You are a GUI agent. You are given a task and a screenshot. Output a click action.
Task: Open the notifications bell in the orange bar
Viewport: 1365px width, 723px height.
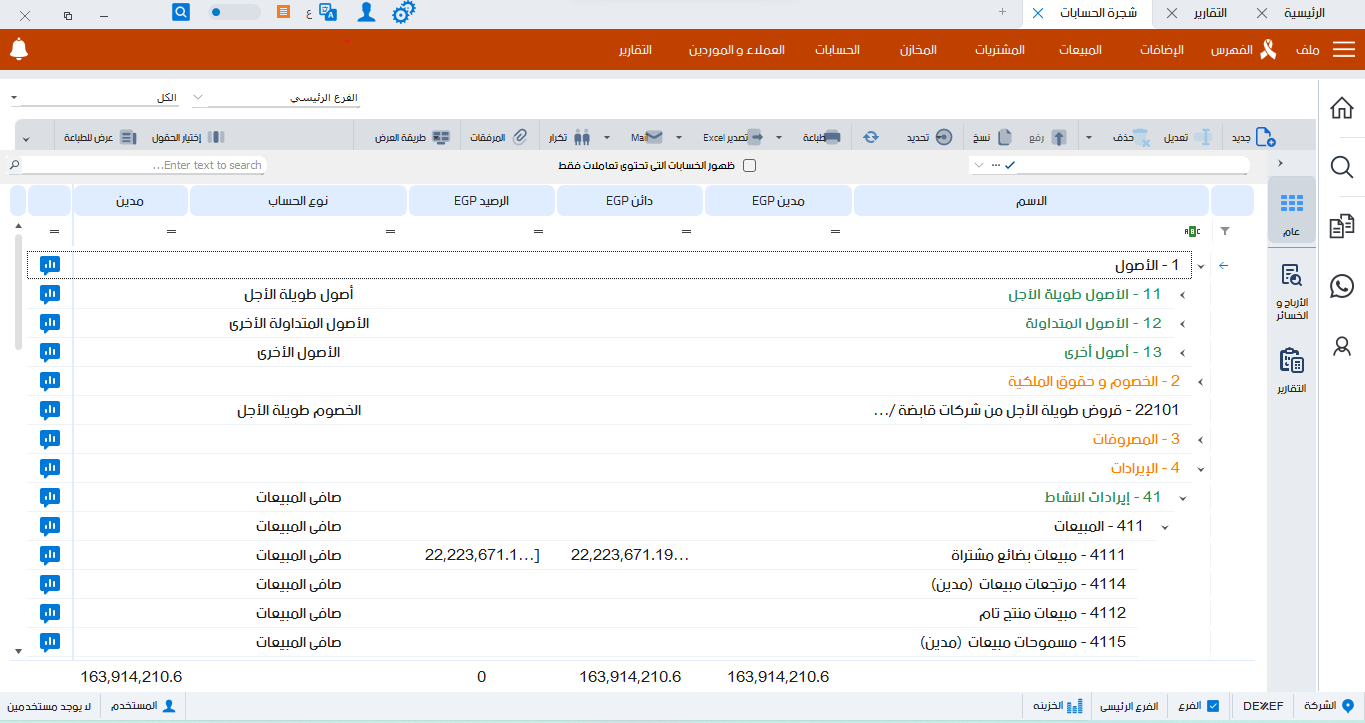click(x=18, y=47)
